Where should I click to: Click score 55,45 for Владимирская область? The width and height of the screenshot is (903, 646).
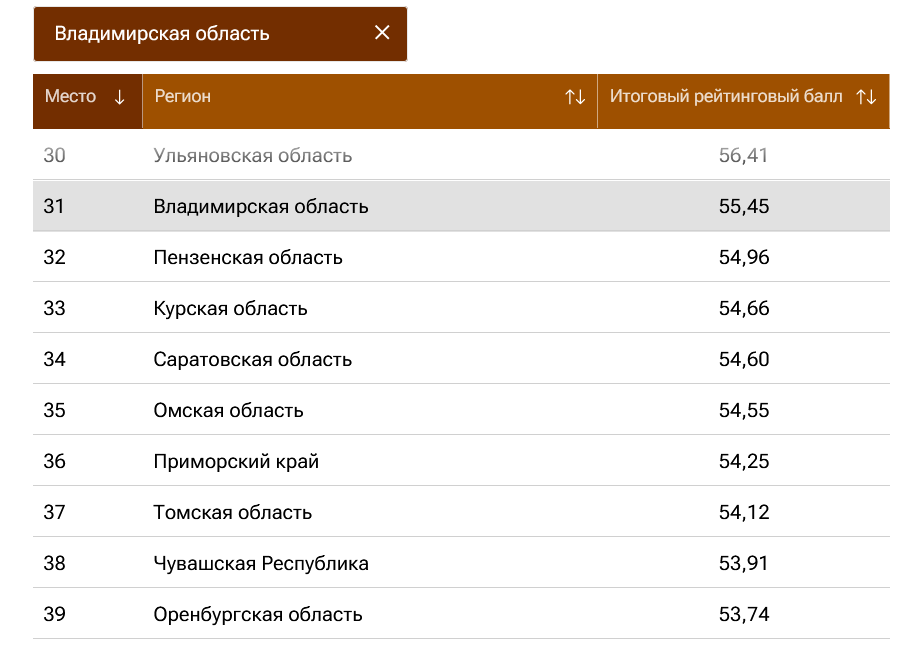pyautogui.click(x=743, y=206)
